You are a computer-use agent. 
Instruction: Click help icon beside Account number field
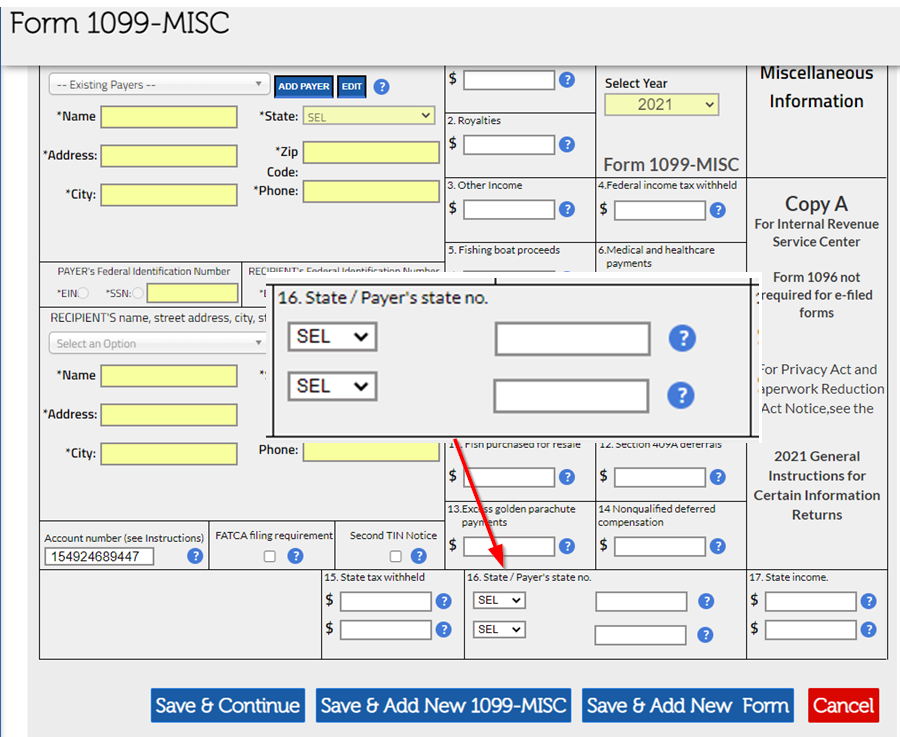[x=195, y=556]
